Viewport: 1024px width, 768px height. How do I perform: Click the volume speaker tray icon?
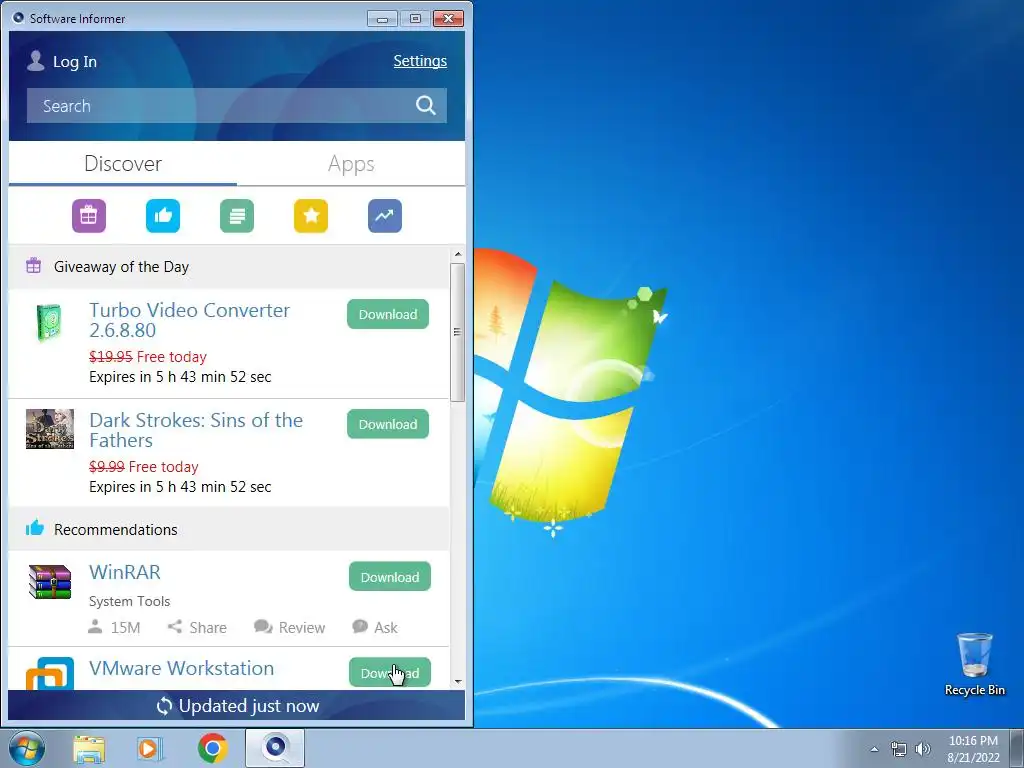(923, 749)
